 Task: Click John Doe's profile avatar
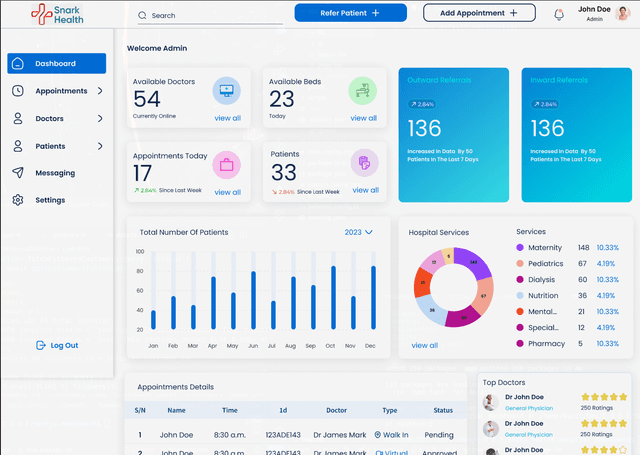(623, 13)
